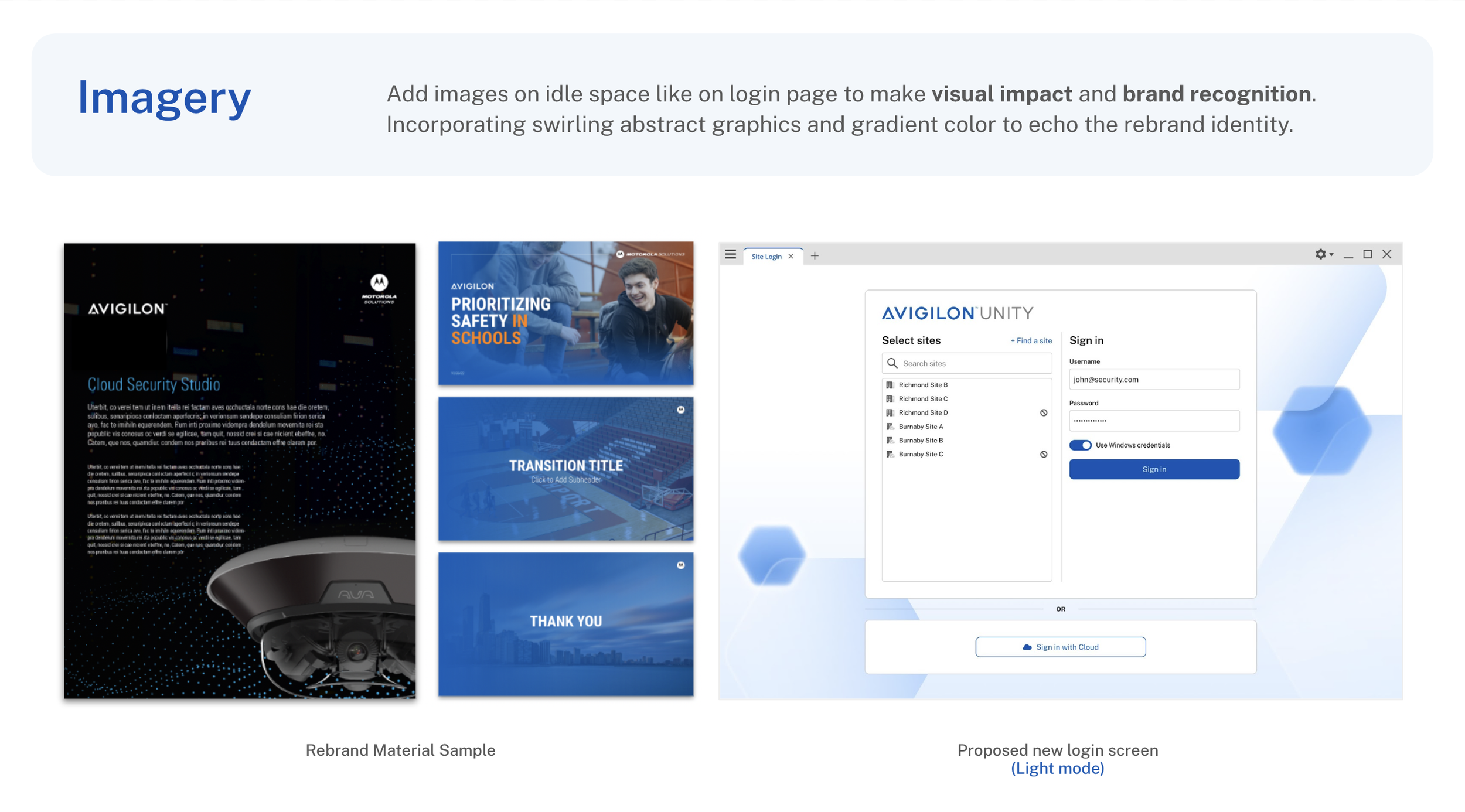1465x812 pixels.
Task: Click the blocked icon on Richmond Site D
Action: point(1043,412)
